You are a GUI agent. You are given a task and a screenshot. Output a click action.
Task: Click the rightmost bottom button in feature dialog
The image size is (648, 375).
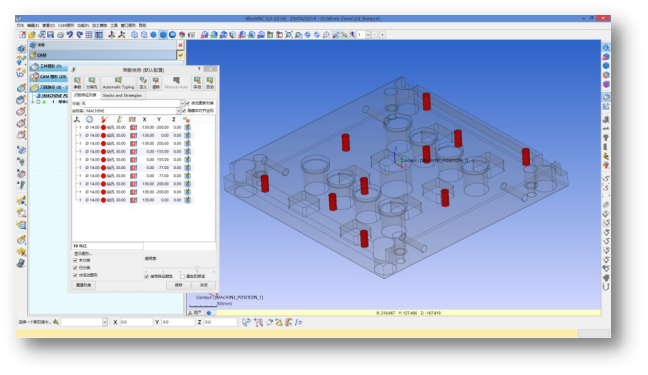[x=204, y=285]
